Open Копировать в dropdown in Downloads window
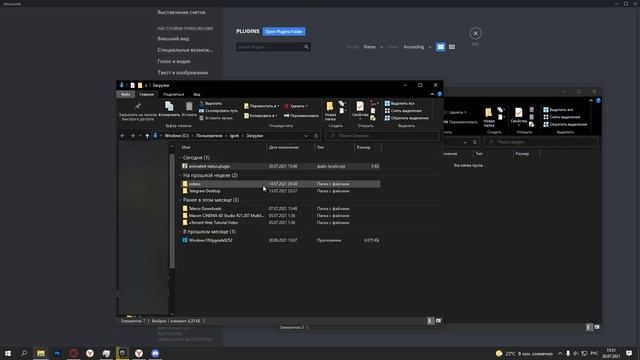Image resolution: width=640 pixels, height=360 pixels. click(x=261, y=116)
